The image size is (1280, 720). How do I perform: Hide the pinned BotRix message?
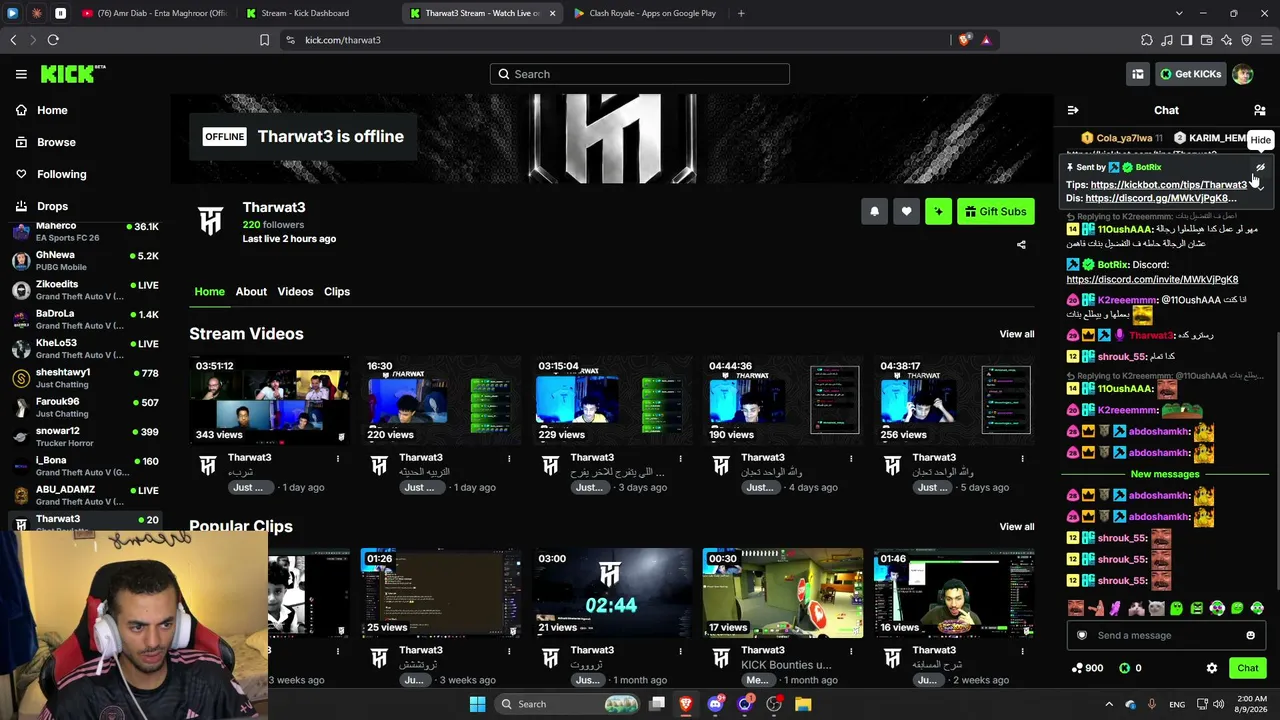click(1260, 167)
